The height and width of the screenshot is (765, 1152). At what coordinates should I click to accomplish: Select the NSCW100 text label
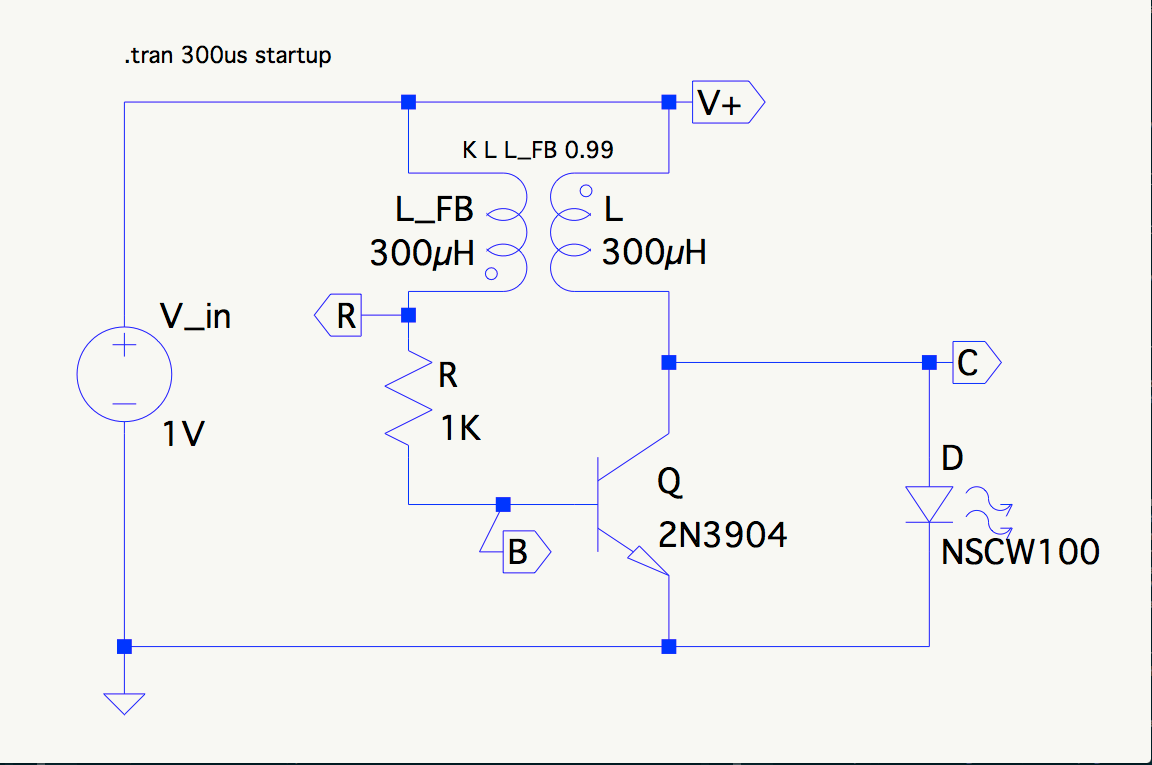pos(1020,551)
